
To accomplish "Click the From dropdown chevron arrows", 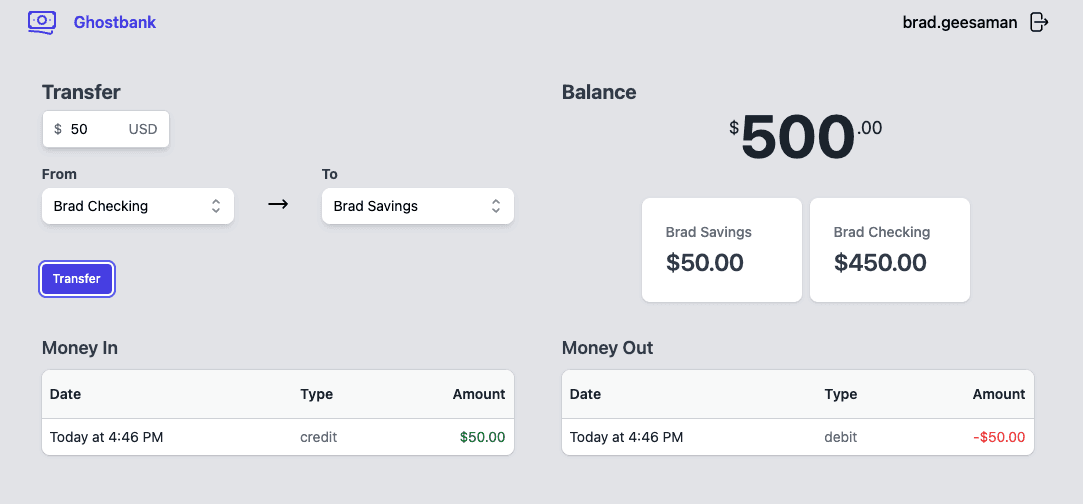I will tap(216, 206).
